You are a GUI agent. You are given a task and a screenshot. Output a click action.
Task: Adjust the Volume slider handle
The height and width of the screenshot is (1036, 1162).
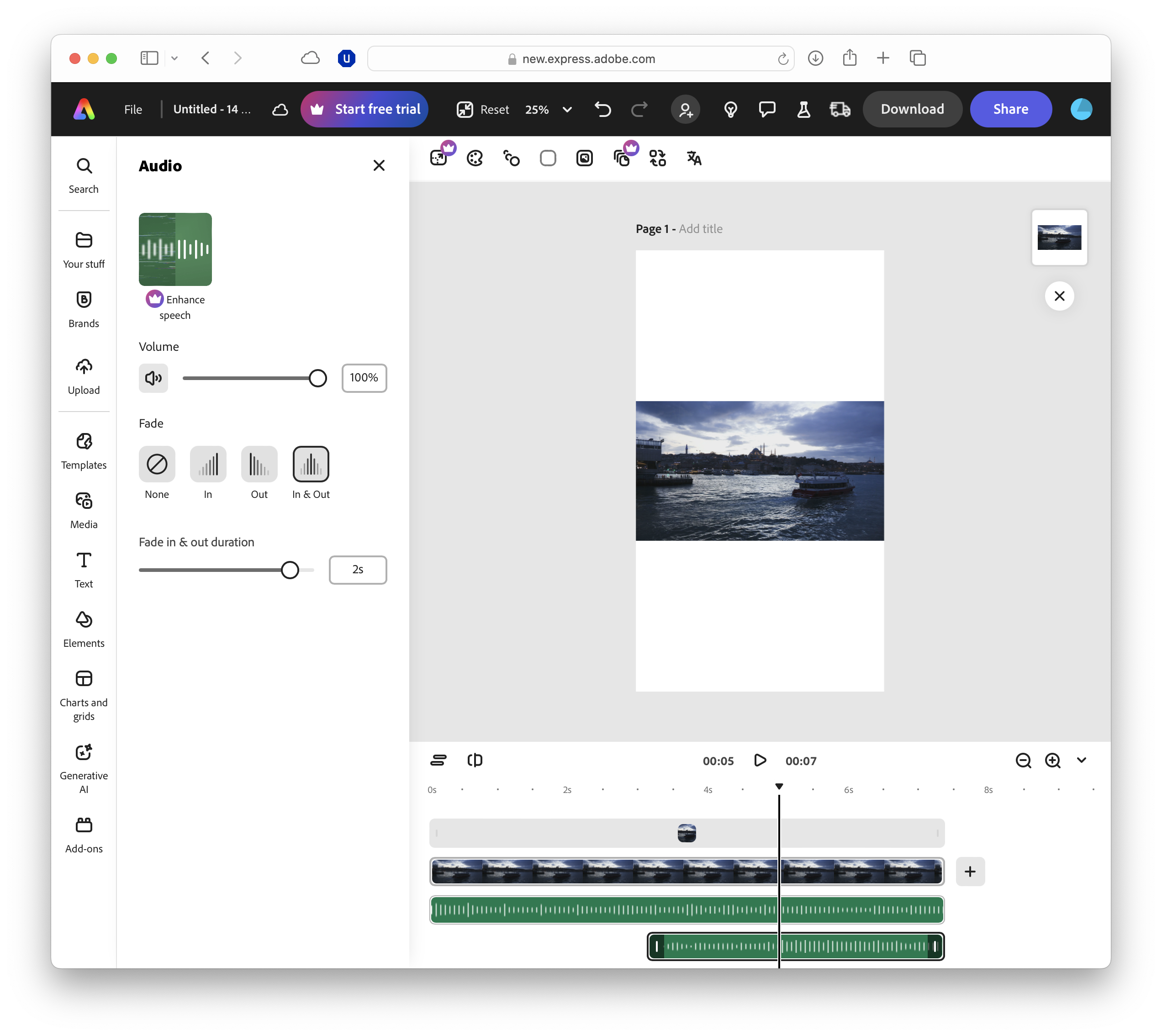[x=317, y=378]
